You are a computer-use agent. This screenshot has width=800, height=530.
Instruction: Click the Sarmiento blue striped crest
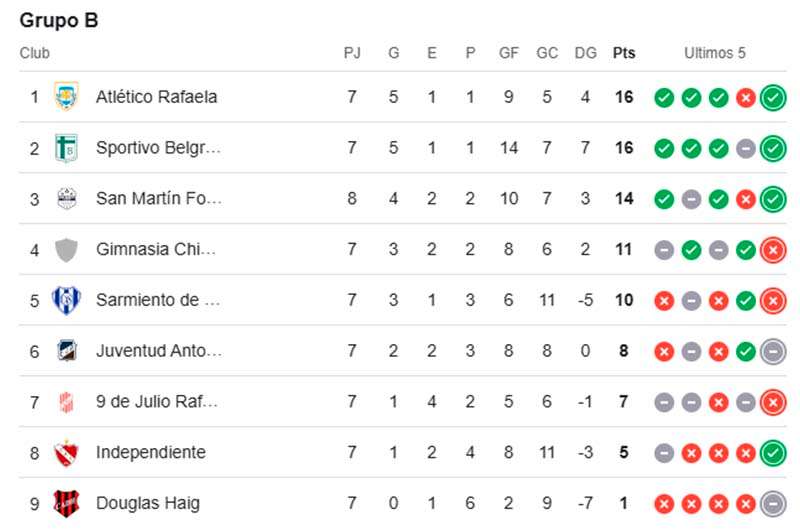pos(66,300)
